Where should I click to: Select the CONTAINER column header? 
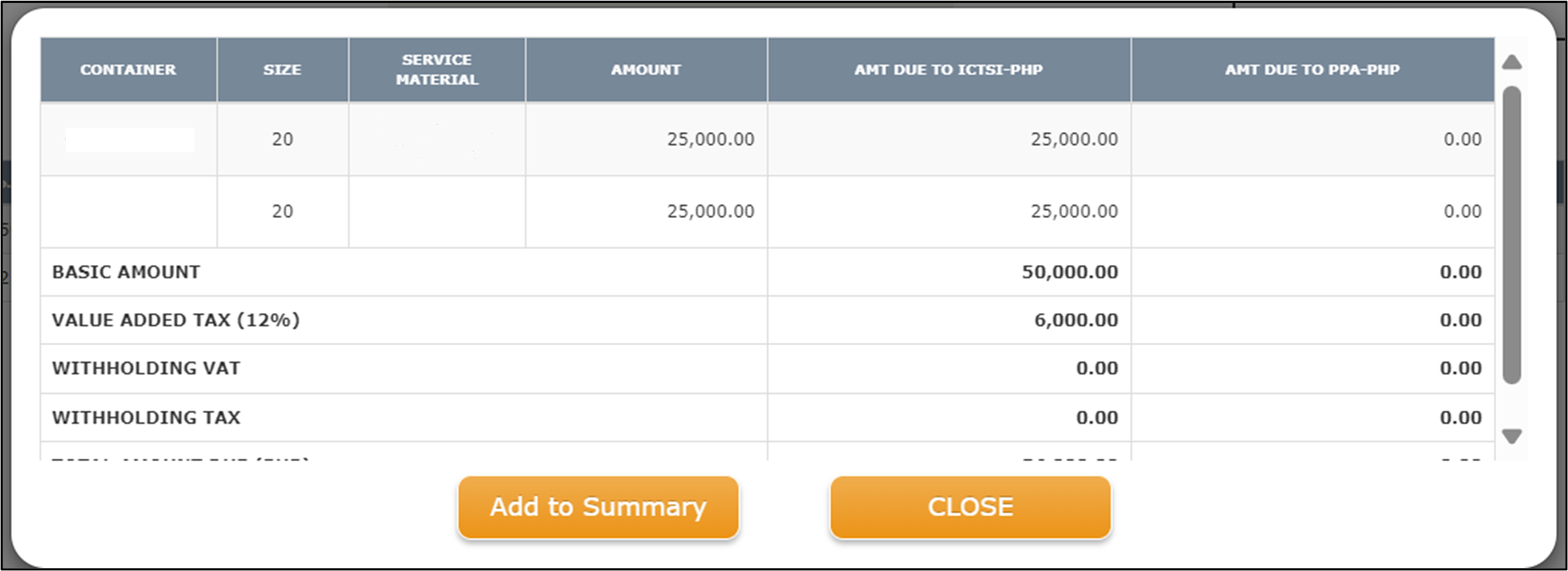point(128,69)
